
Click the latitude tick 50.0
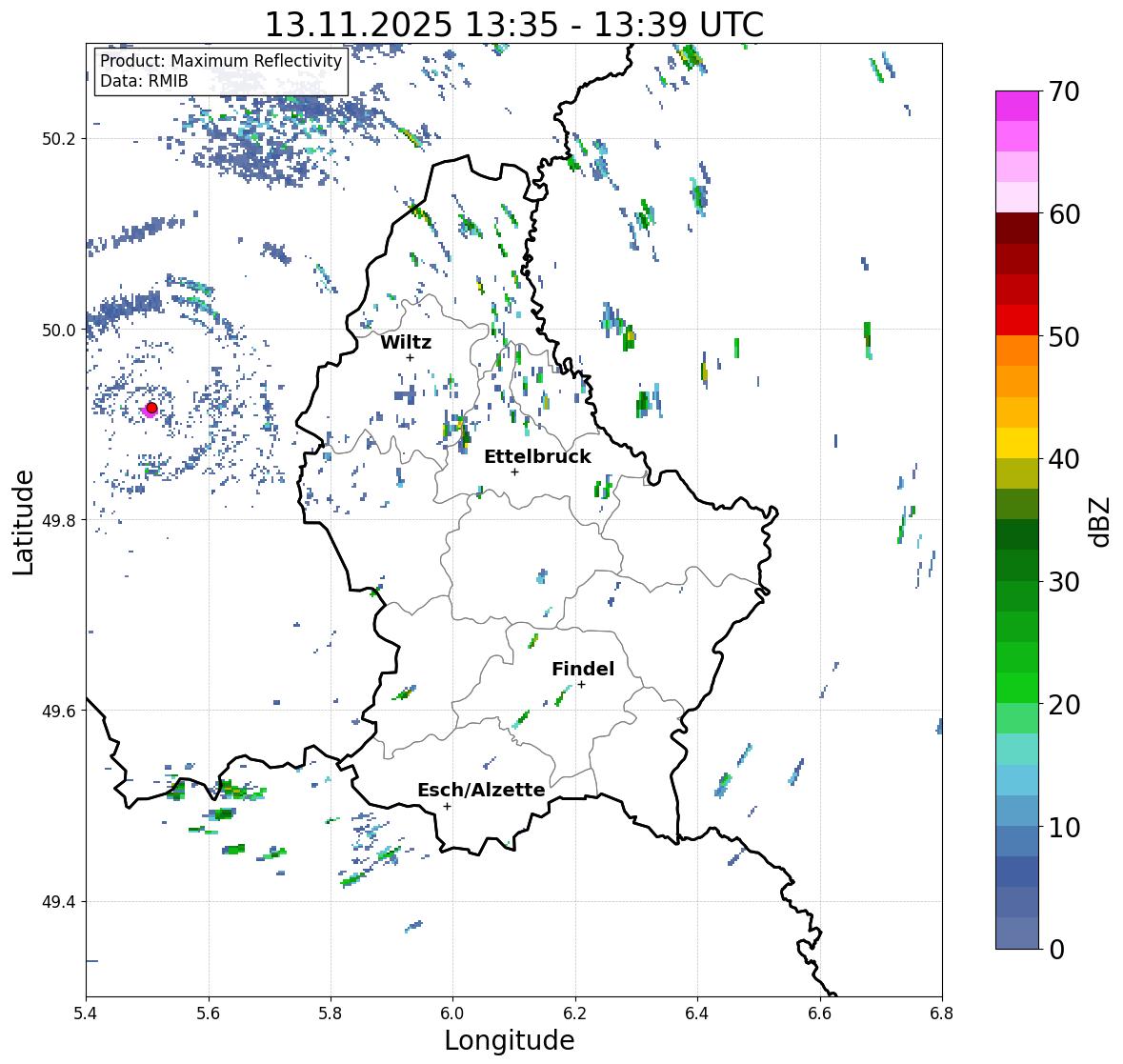click(58, 331)
